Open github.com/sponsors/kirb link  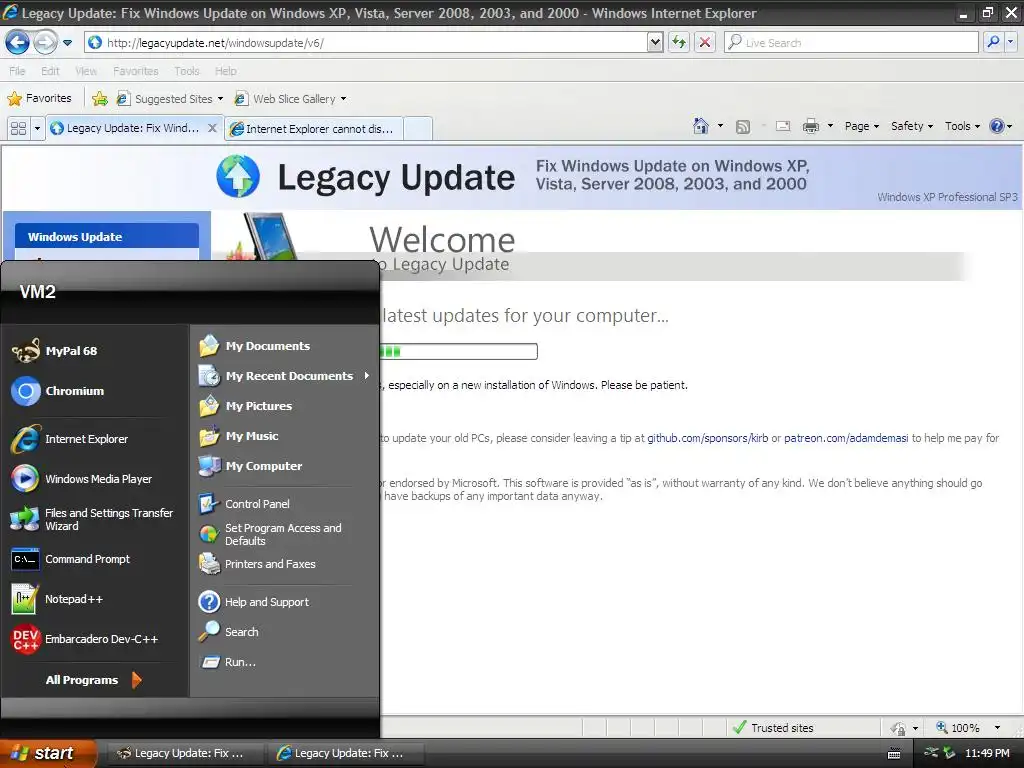click(x=707, y=438)
